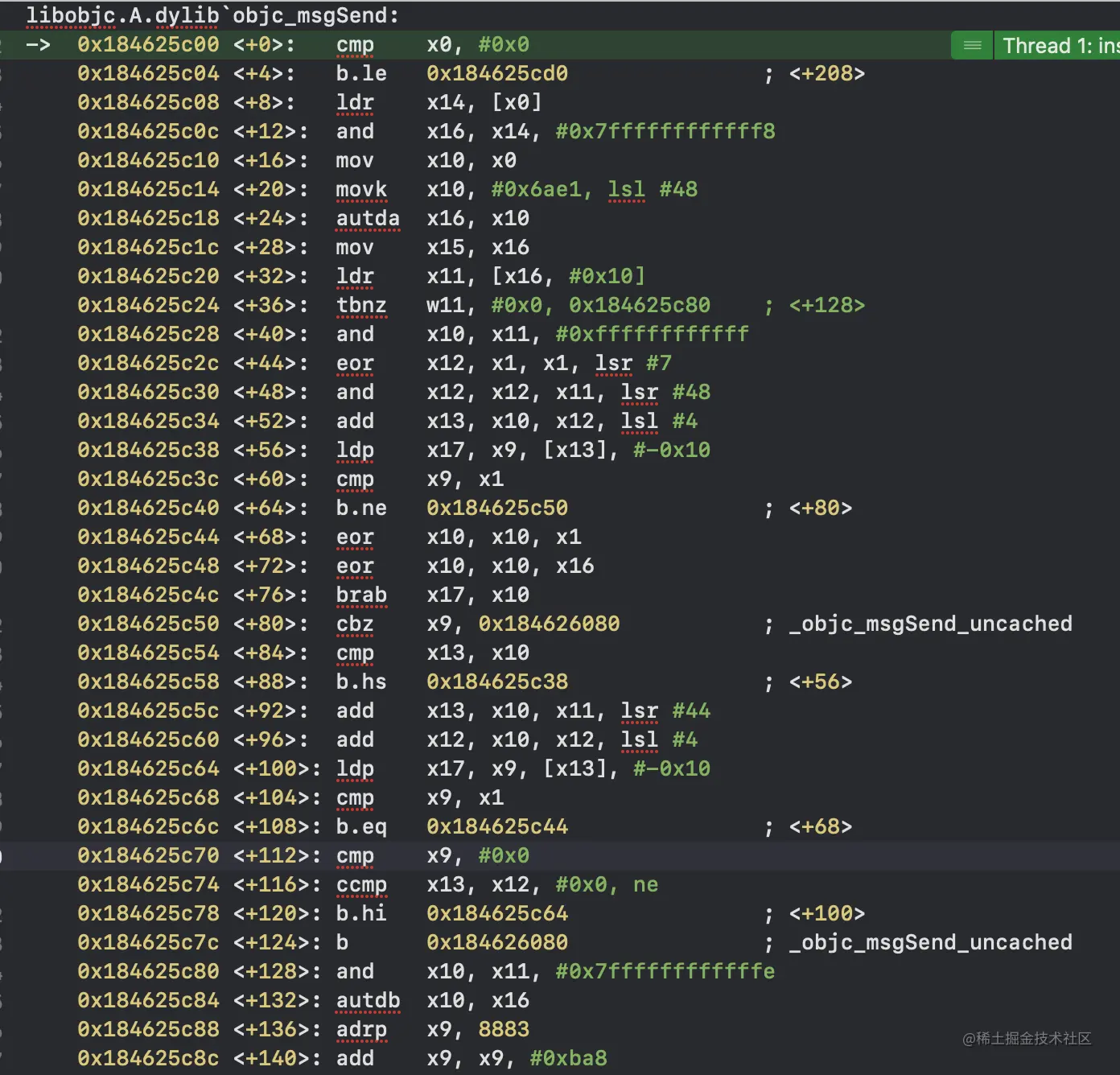Click operands x13, x10, x11, lsr #44

[568, 711]
